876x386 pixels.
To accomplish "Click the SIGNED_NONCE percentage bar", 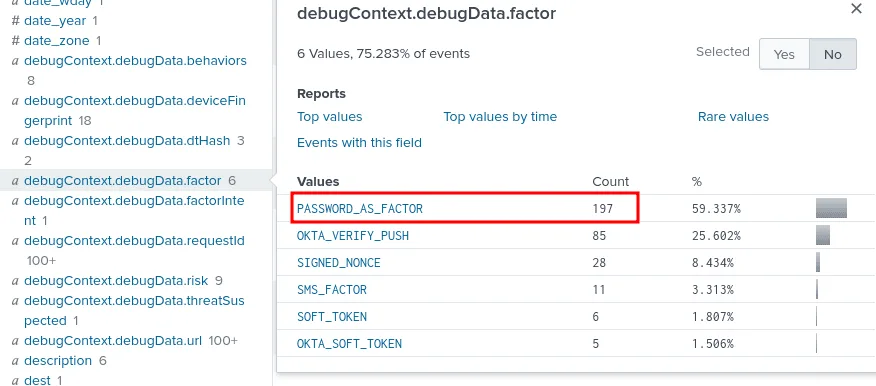I will (818, 262).
